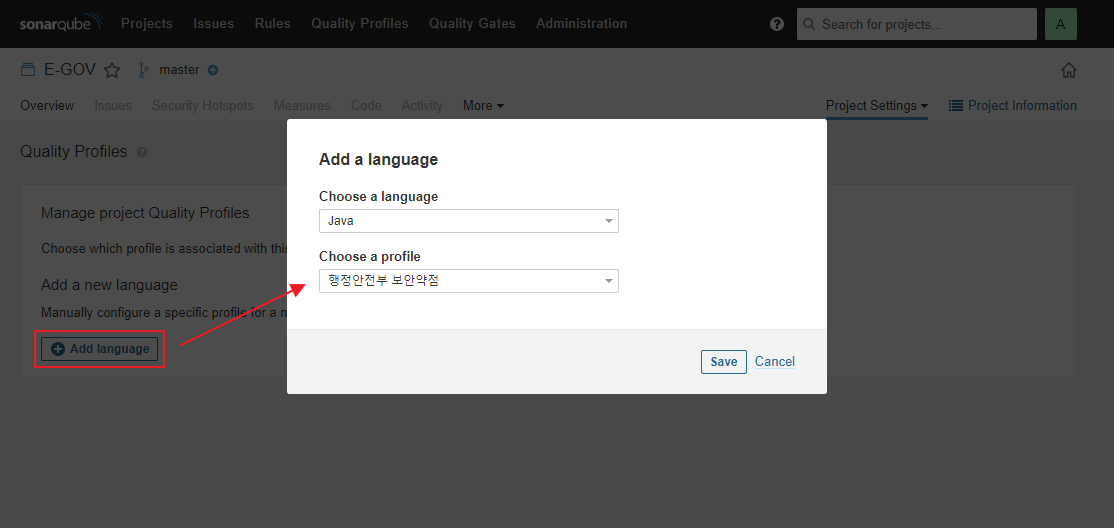Open the Choose a profile dropdown
This screenshot has height=528, width=1114.
[469, 281]
